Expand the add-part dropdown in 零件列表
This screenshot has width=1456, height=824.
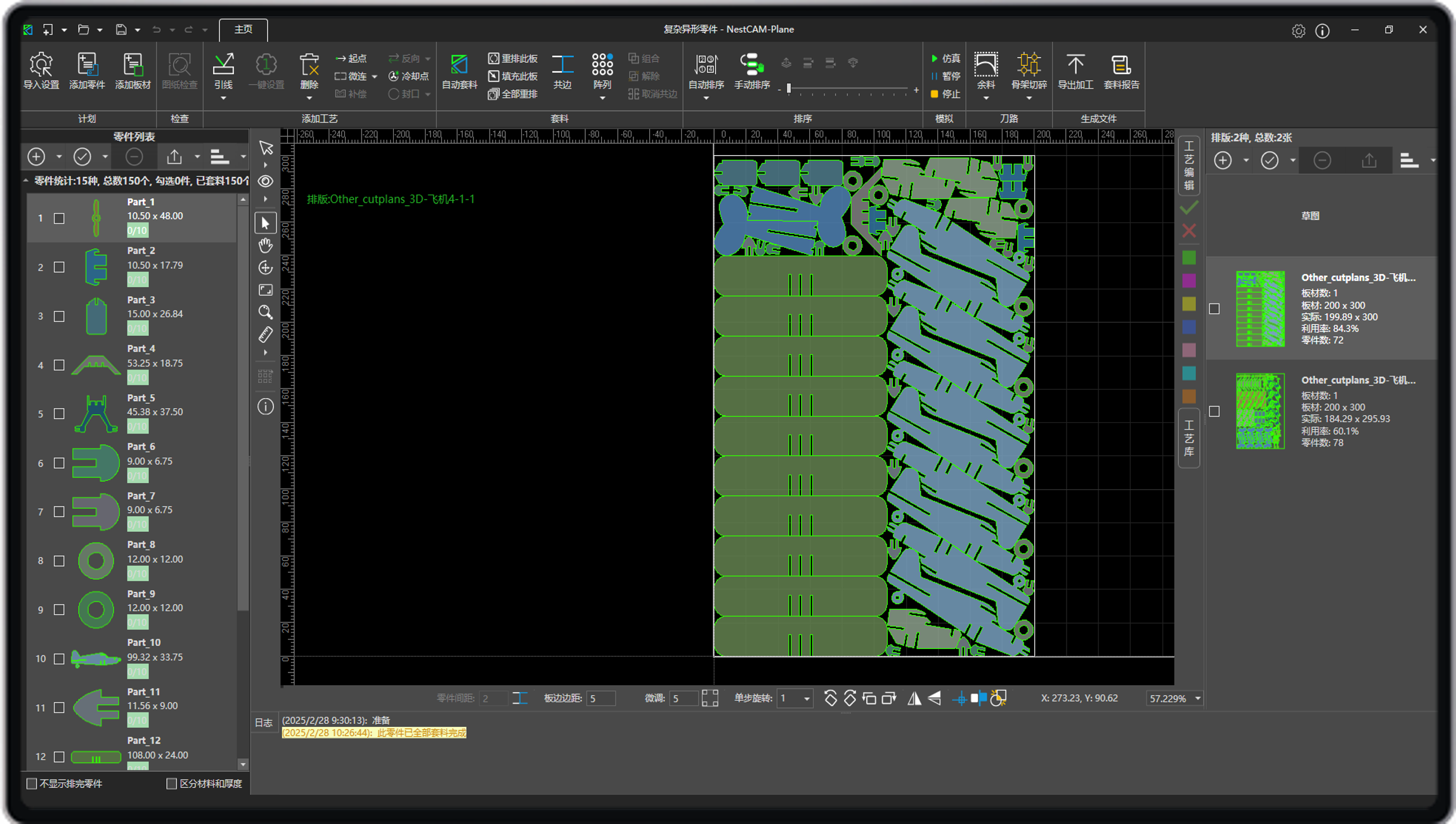[58, 157]
